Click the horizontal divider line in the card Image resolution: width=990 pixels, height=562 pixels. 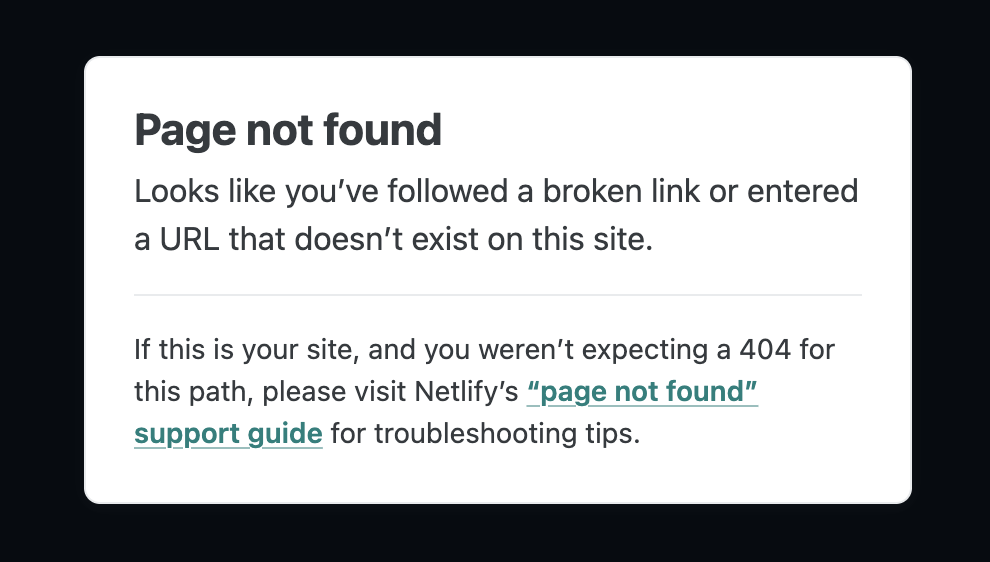point(498,295)
